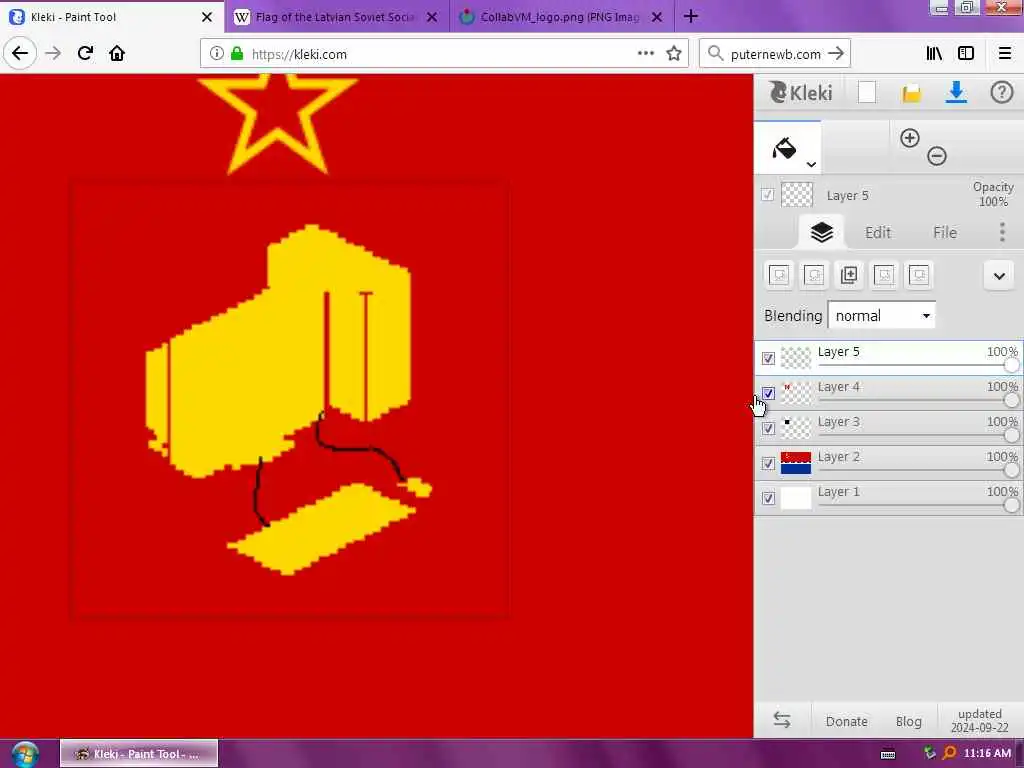
Task: Open Kleki Paint Tool taskbar button
Action: pyautogui.click(x=139, y=754)
